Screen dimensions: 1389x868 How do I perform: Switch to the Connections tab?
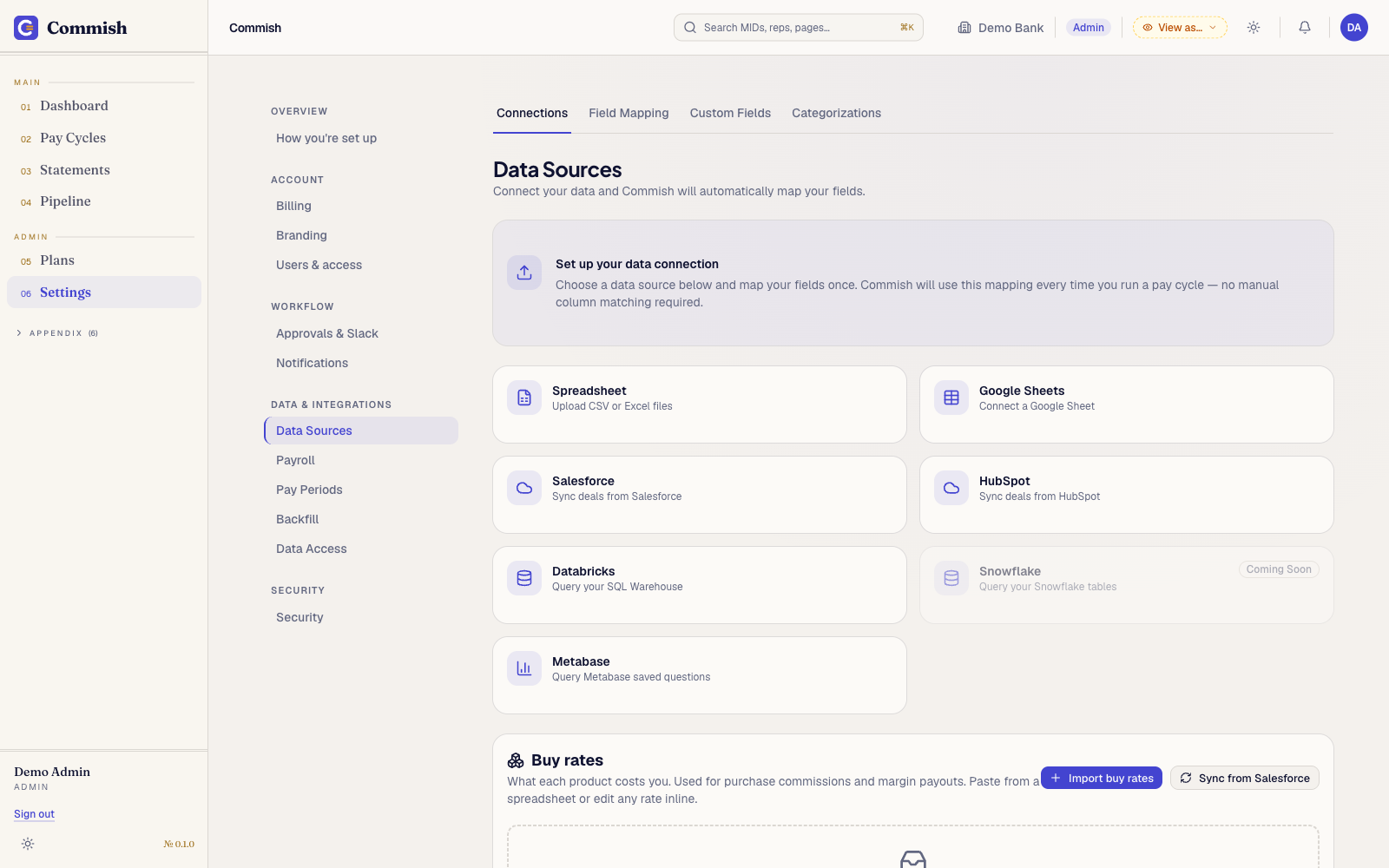(532, 113)
